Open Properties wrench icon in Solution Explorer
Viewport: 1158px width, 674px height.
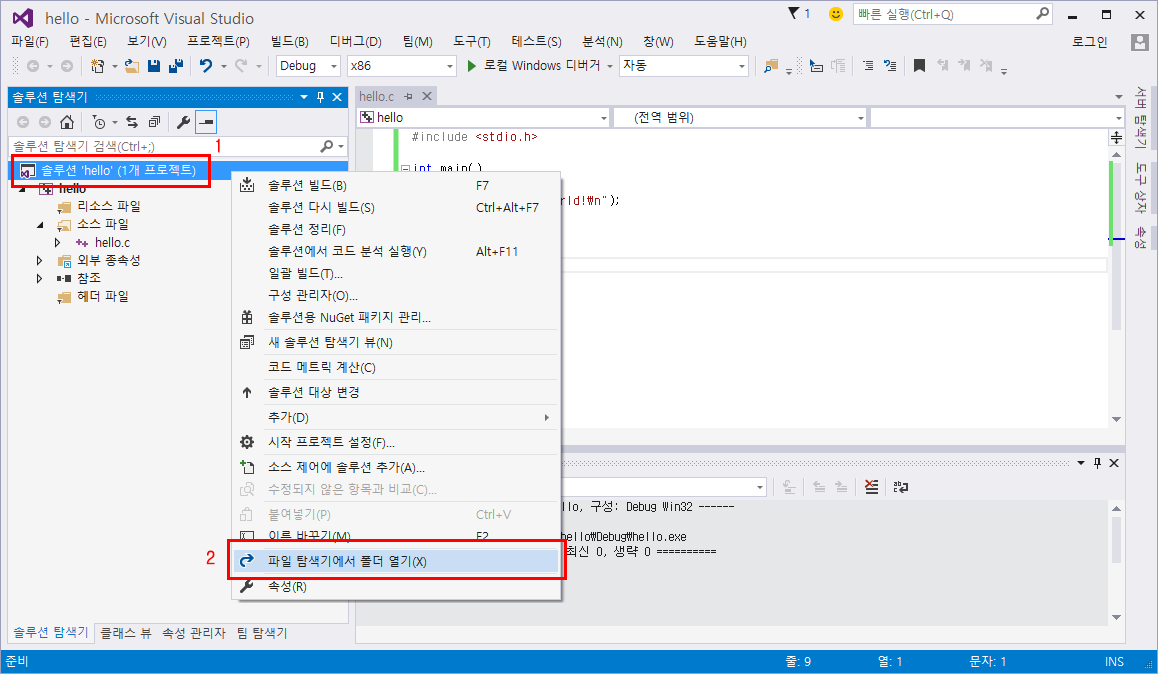(183, 122)
